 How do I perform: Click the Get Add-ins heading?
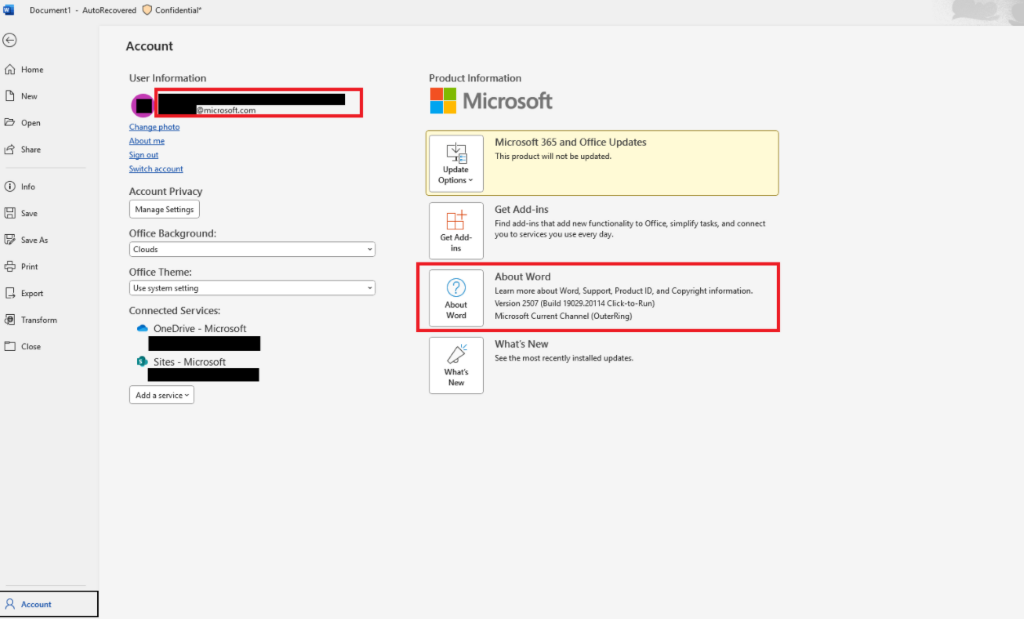521,209
